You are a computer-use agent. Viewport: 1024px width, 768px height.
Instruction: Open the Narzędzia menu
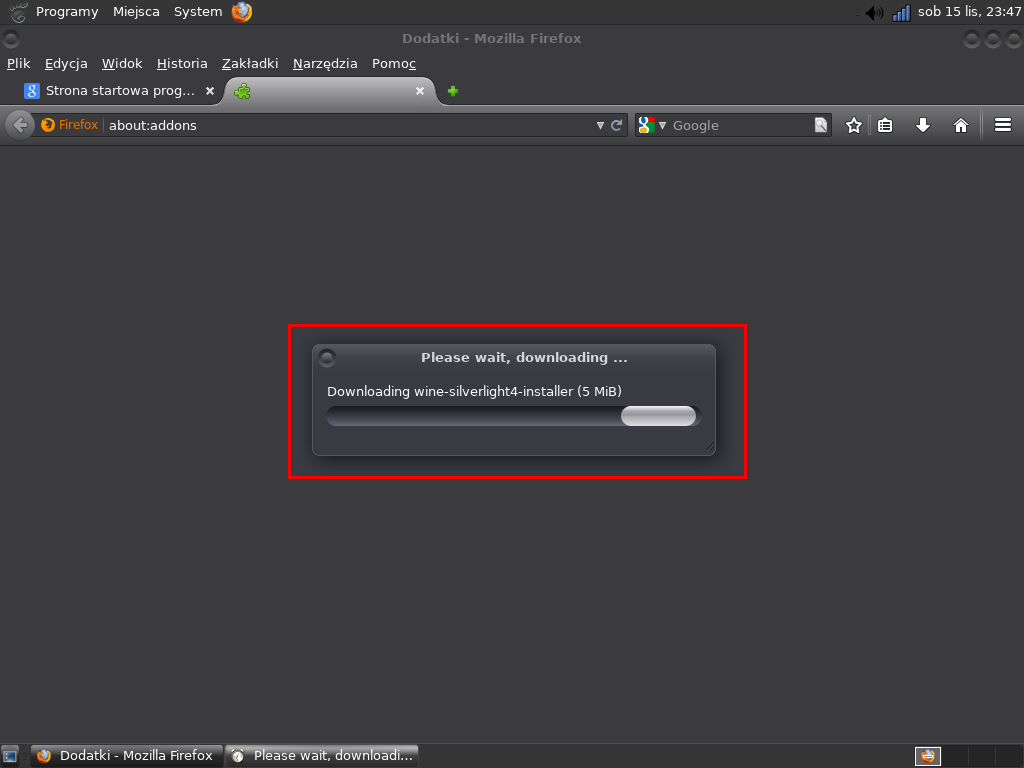pyautogui.click(x=325, y=63)
